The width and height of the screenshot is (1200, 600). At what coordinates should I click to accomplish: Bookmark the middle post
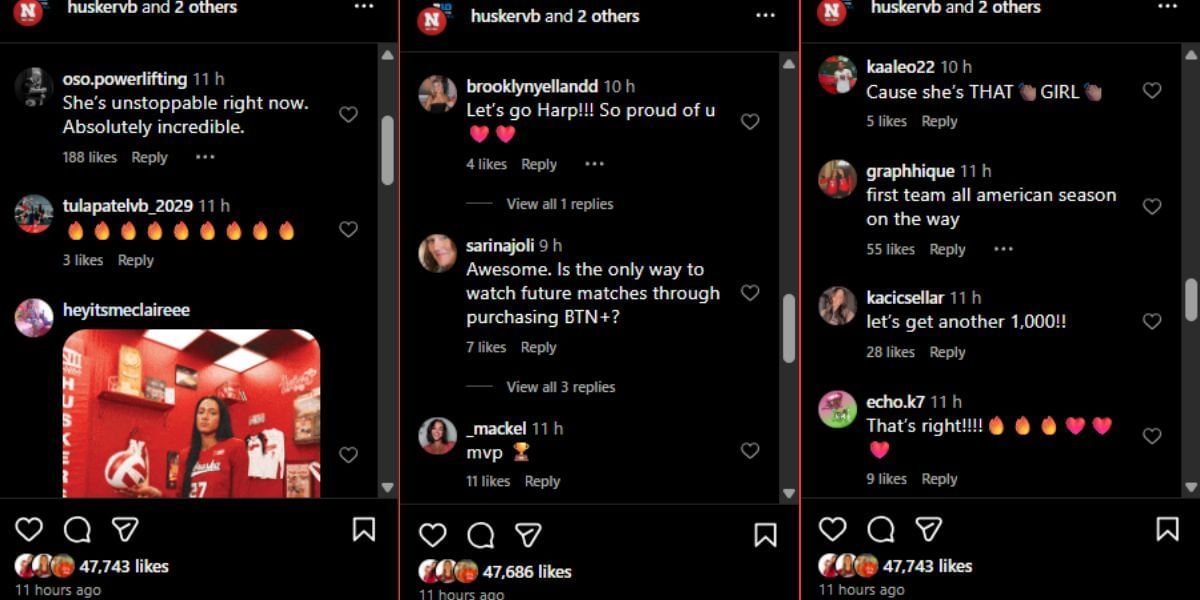click(x=765, y=535)
